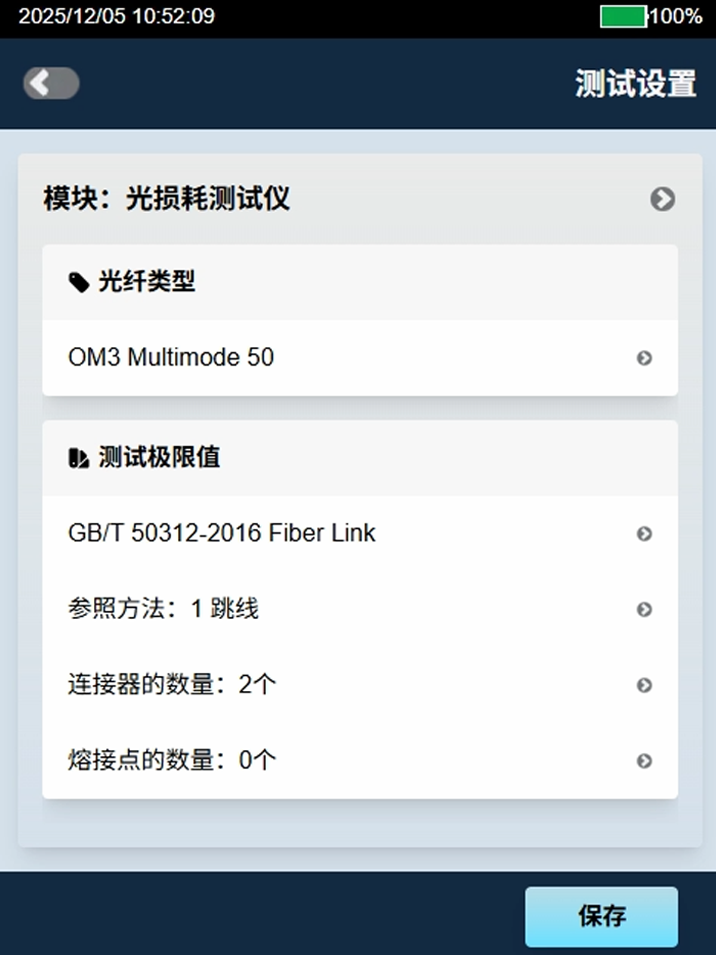The image size is (716, 955).
Task: Click the arrow on 连接器的数量 row
Action: (644, 685)
